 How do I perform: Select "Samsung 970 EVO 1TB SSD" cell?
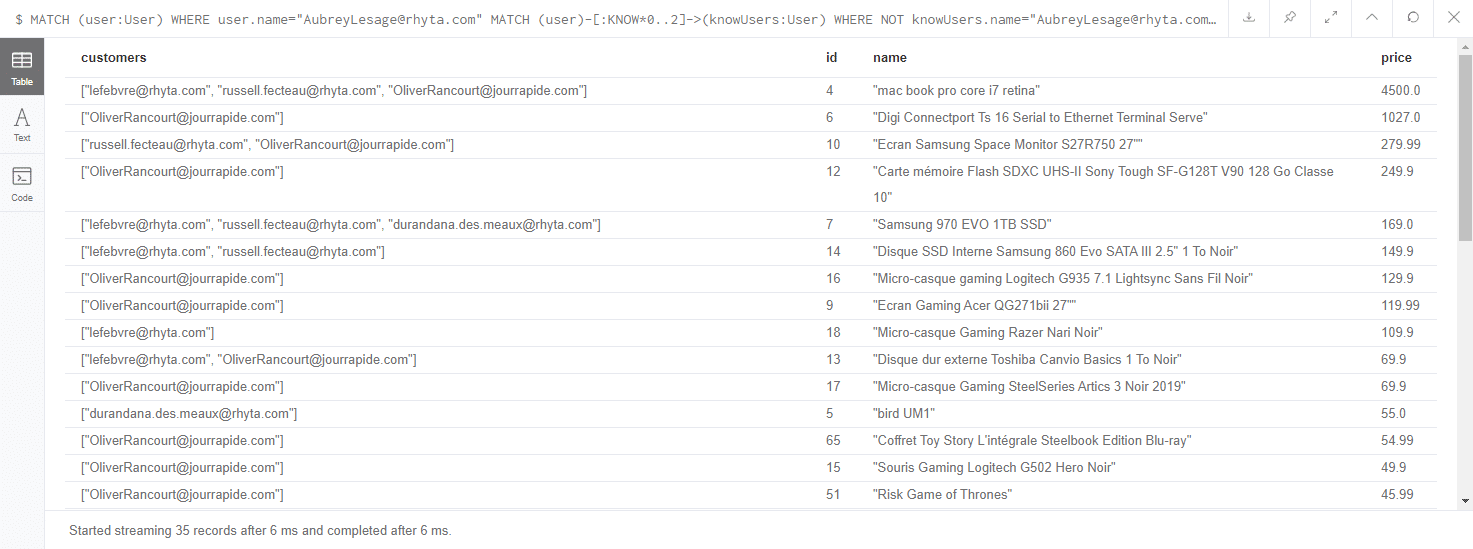(x=962, y=225)
